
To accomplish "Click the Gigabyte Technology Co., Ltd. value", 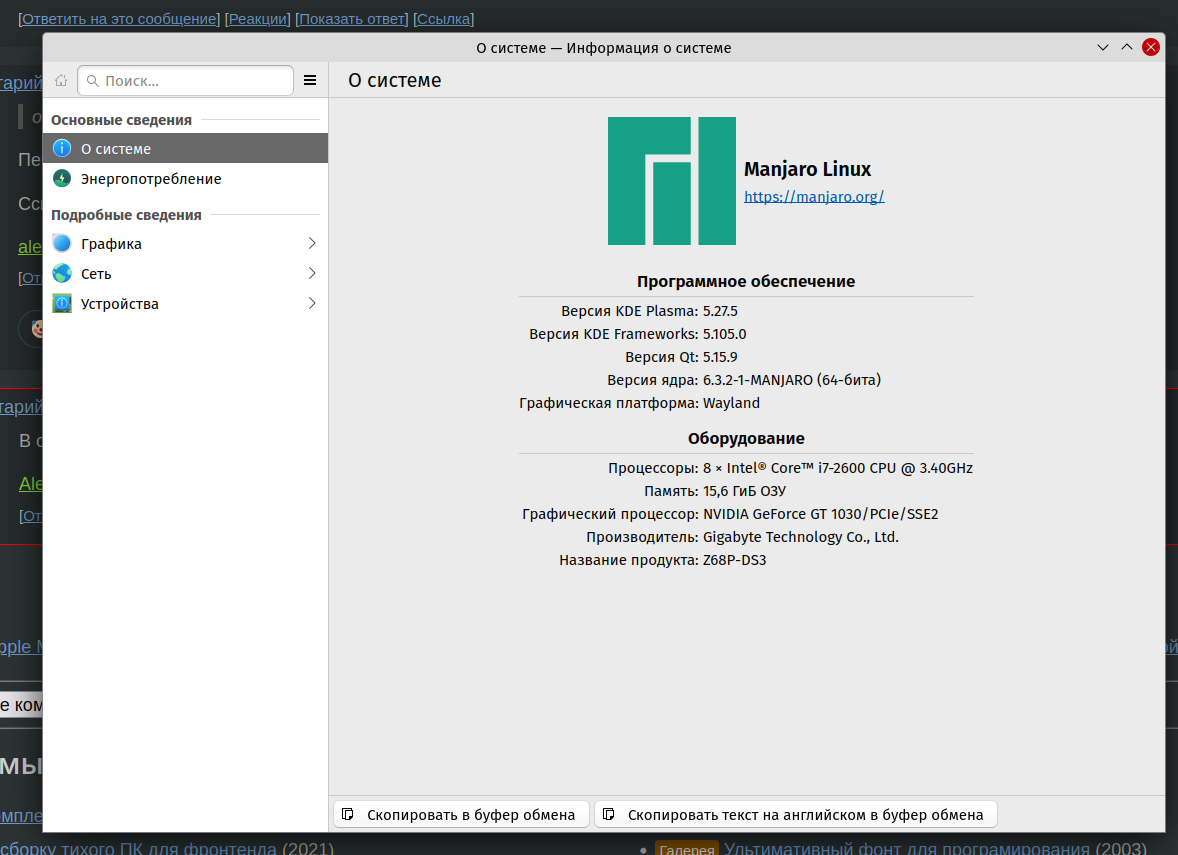I will pos(800,537).
